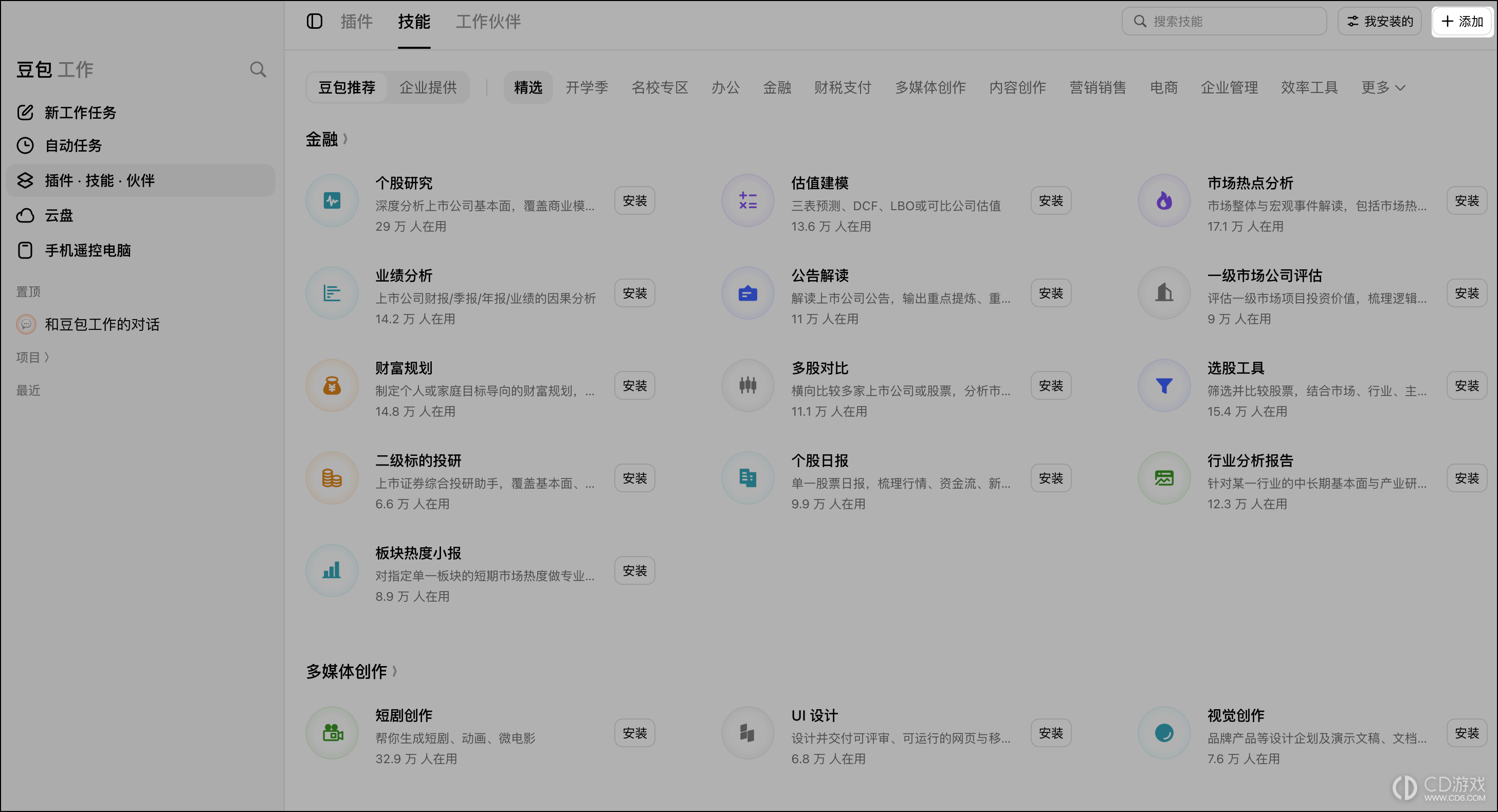The image size is (1498, 812).
Task: Open the 多股对比 candlestick icon
Action: (748, 385)
